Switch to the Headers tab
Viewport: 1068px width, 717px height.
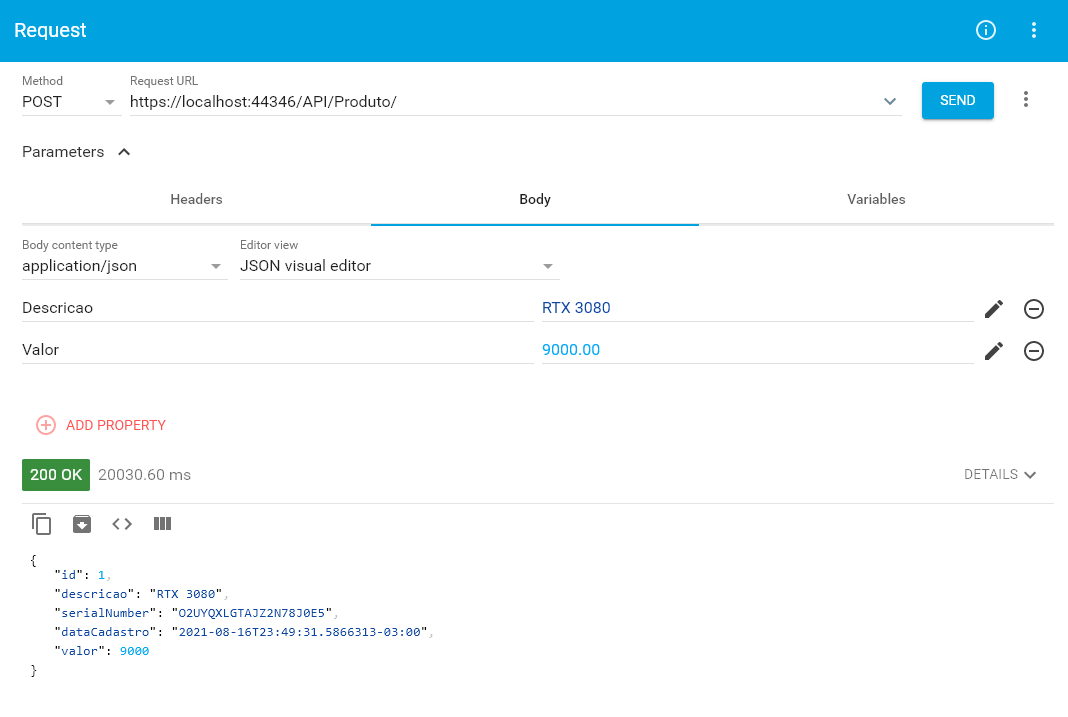tap(196, 199)
